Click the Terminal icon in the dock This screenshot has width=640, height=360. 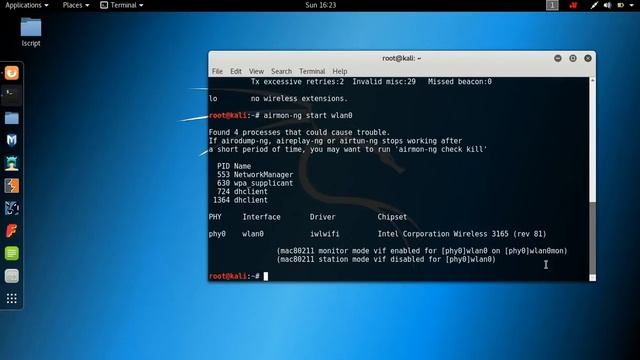[11, 96]
